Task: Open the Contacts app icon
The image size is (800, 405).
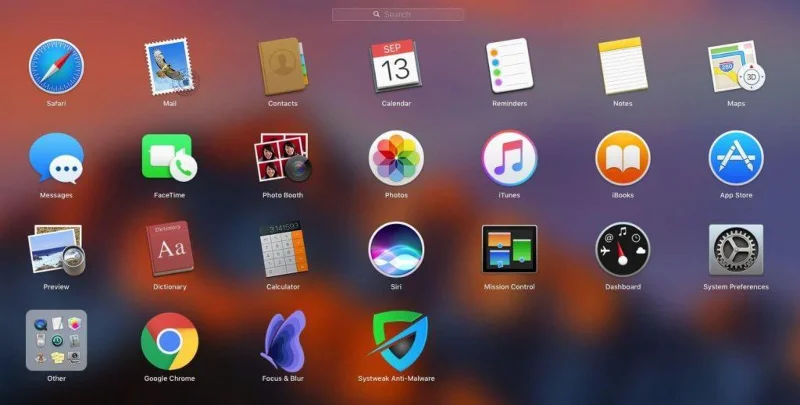Action: [283, 66]
